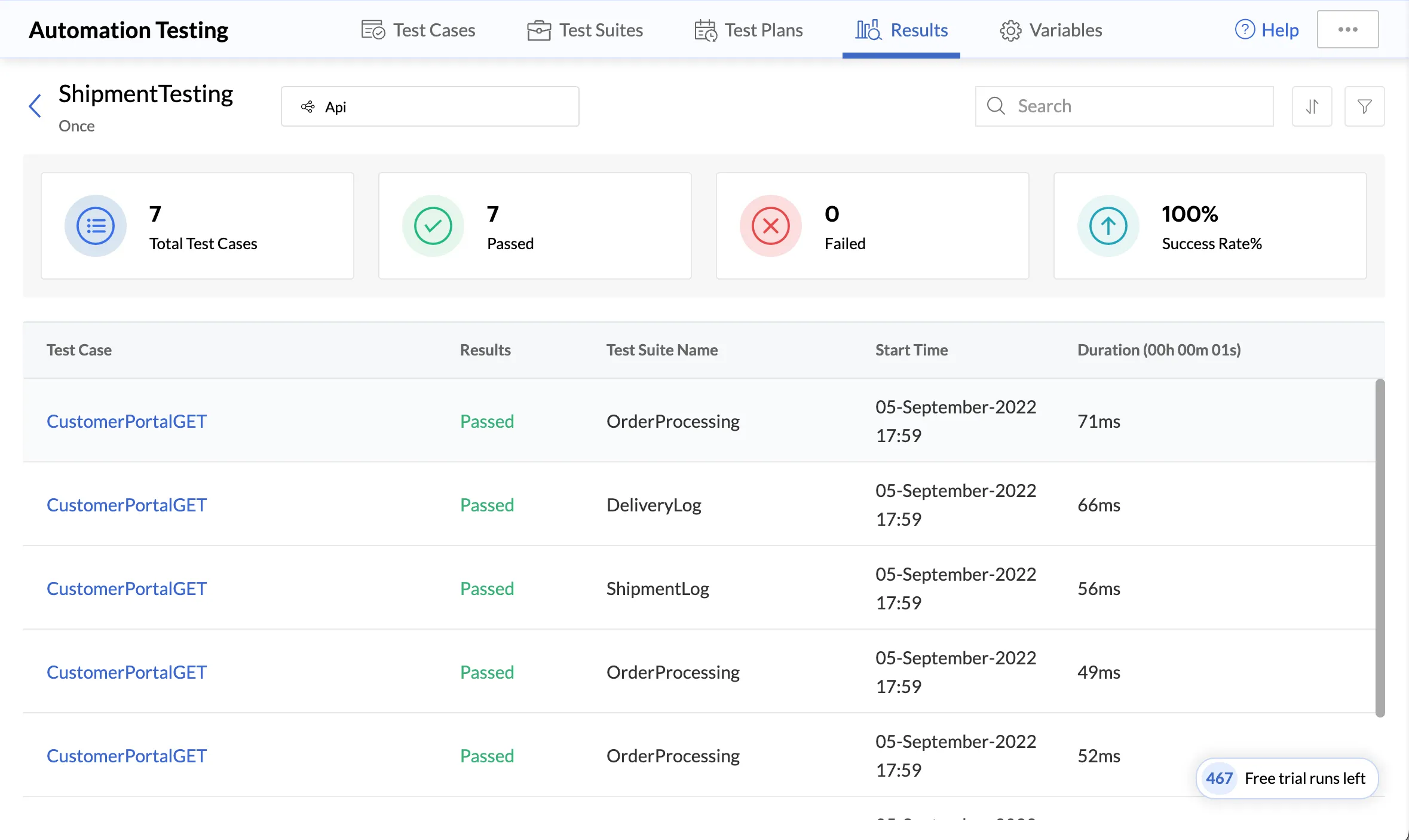Click the Test Case column header

pos(79,350)
